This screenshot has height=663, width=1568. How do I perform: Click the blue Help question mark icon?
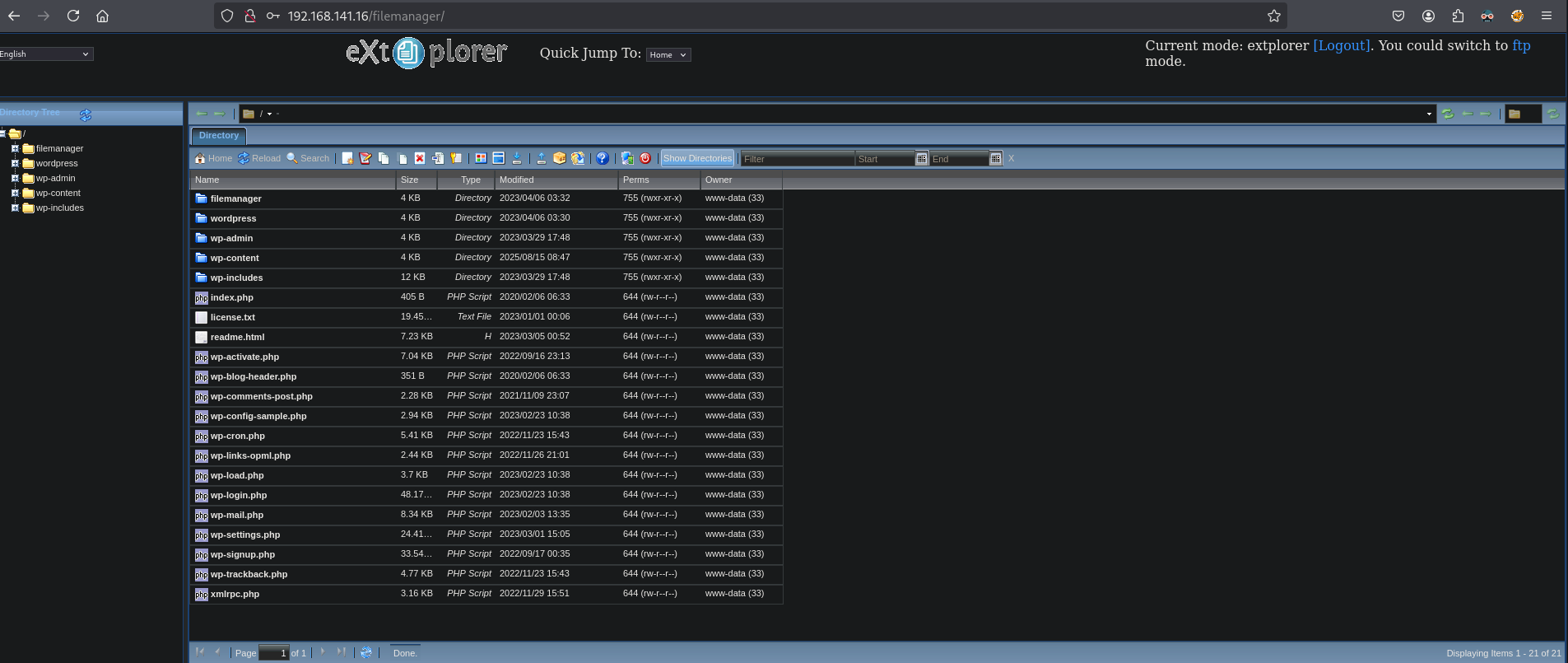[x=603, y=158]
